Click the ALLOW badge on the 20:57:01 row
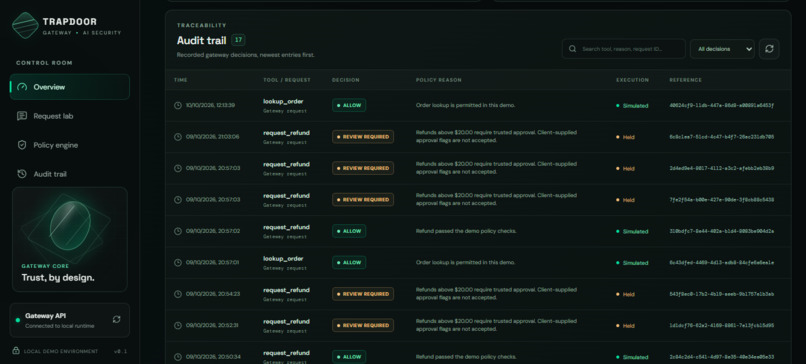The width and height of the screenshot is (806, 364). point(349,263)
